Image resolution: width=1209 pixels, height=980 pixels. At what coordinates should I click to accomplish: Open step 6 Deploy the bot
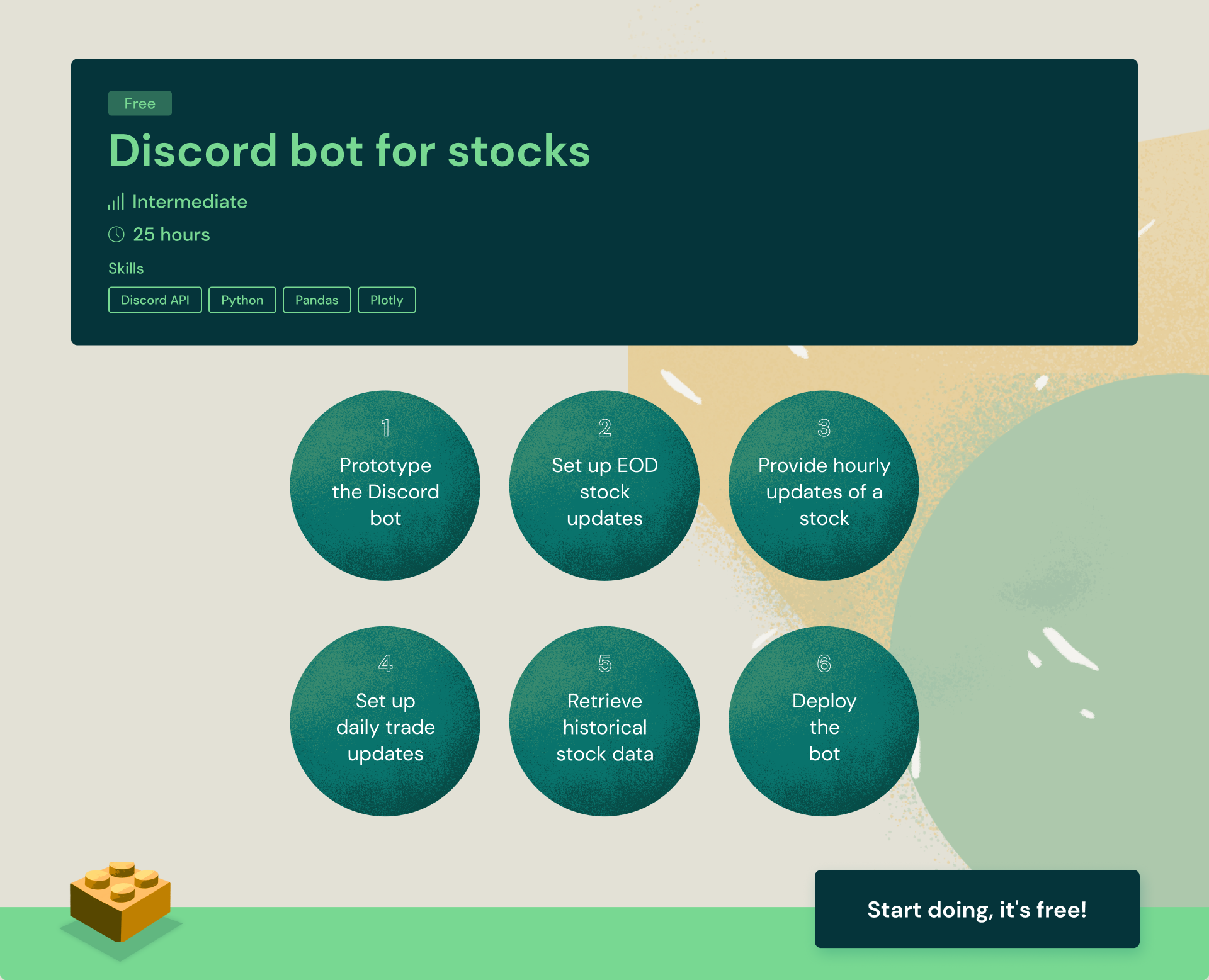[824, 721]
